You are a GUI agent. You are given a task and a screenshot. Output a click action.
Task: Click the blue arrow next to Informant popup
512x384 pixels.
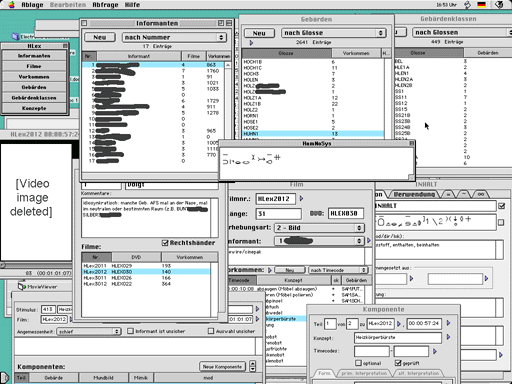[369, 240]
